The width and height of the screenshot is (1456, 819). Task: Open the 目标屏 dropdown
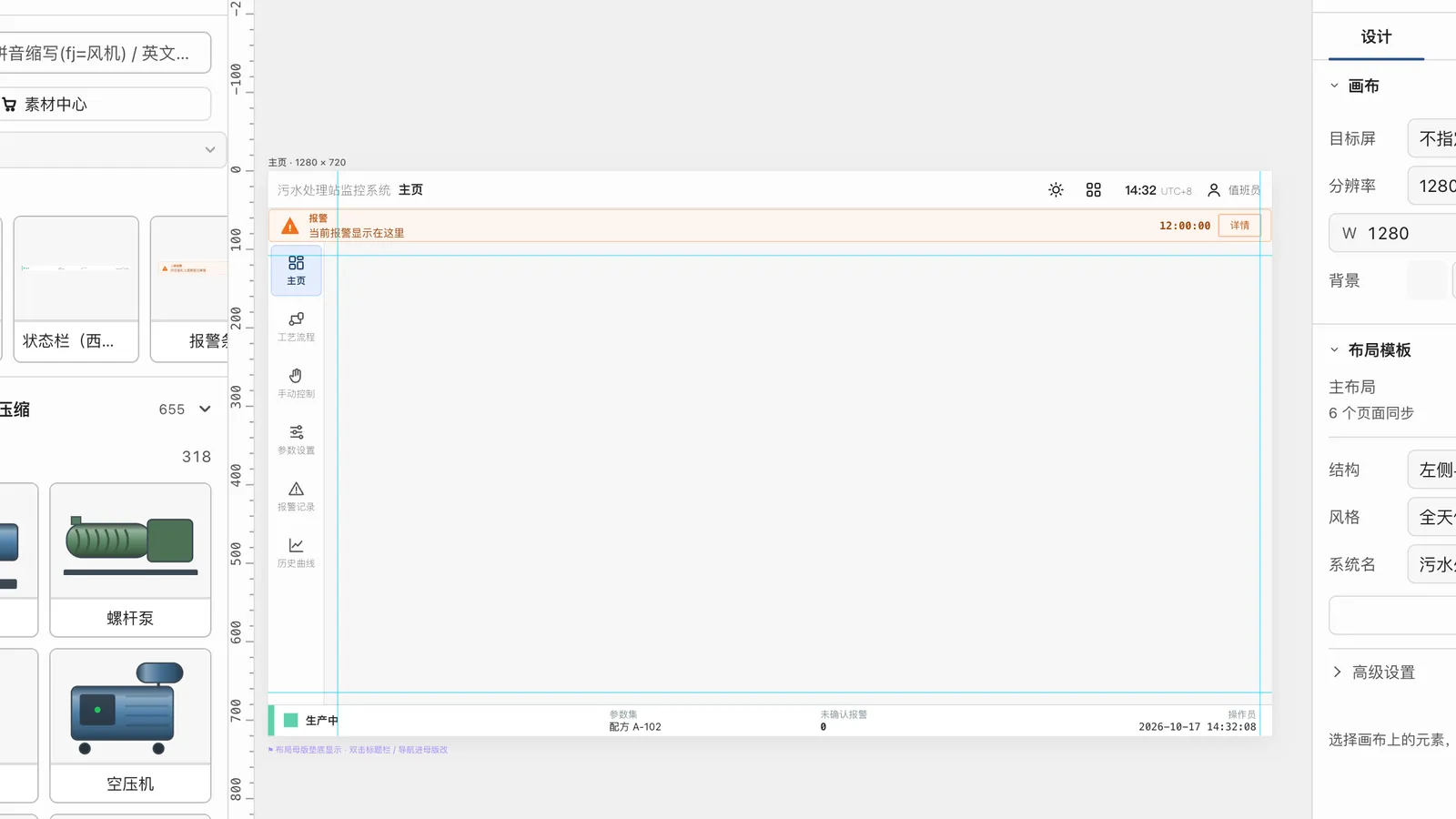click(1432, 138)
